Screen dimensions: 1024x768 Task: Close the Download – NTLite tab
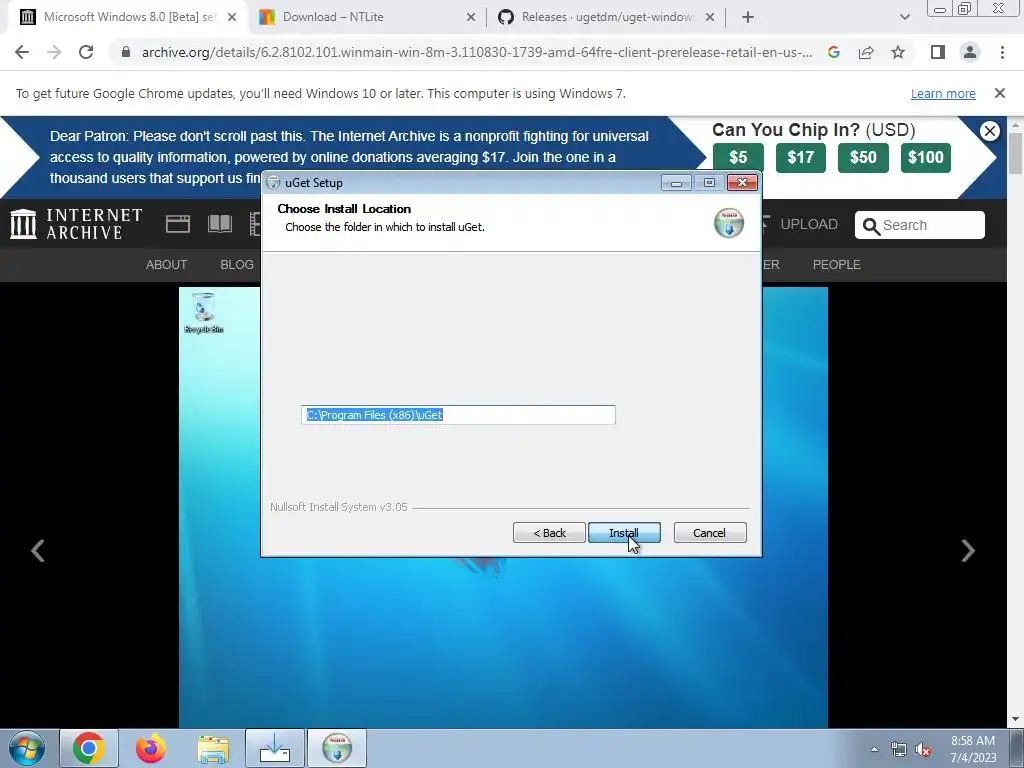471,17
